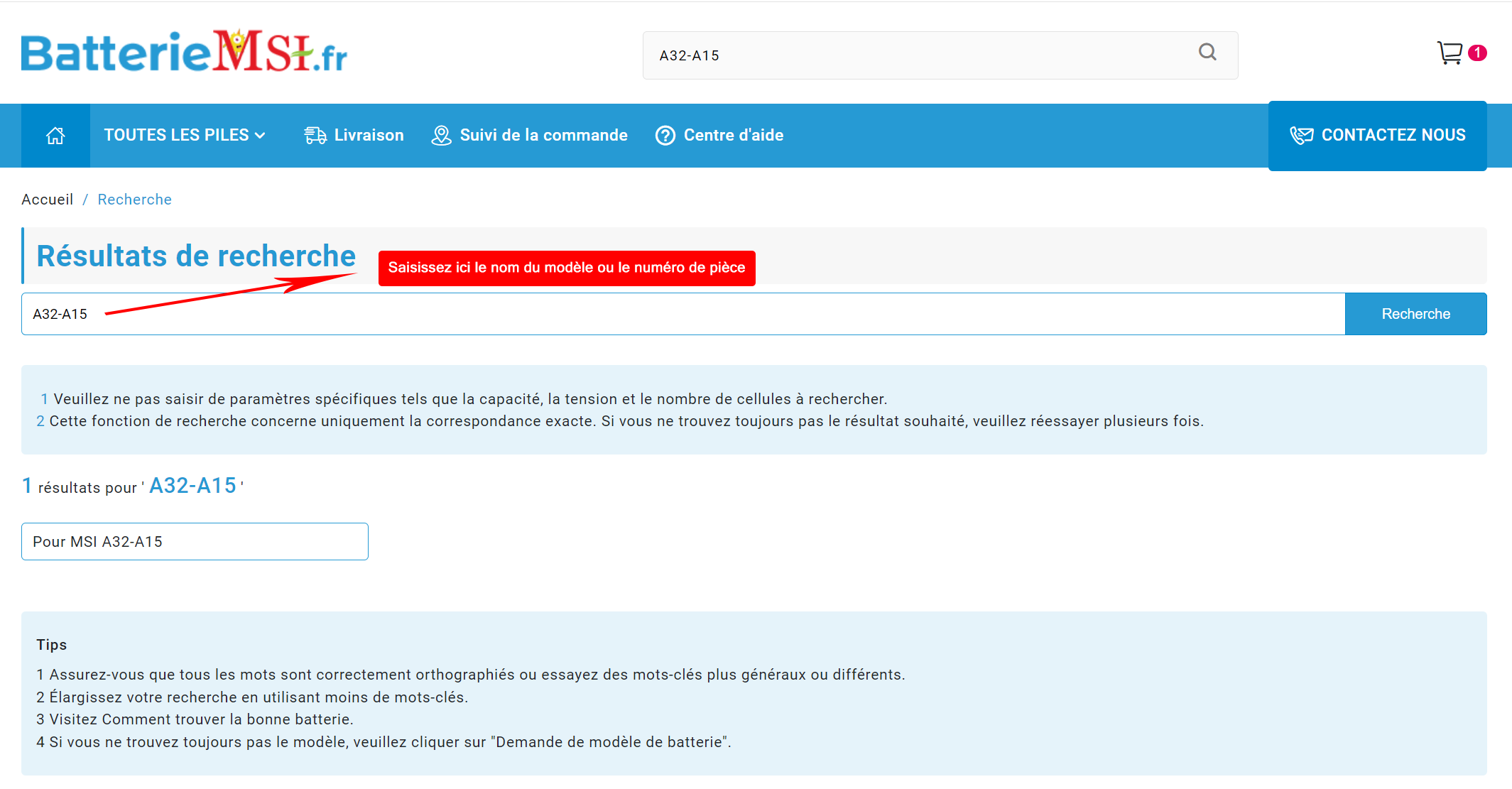Click tip about 'Demande de modèle de batterie'
The width and height of the screenshot is (1512, 789).
(384, 742)
